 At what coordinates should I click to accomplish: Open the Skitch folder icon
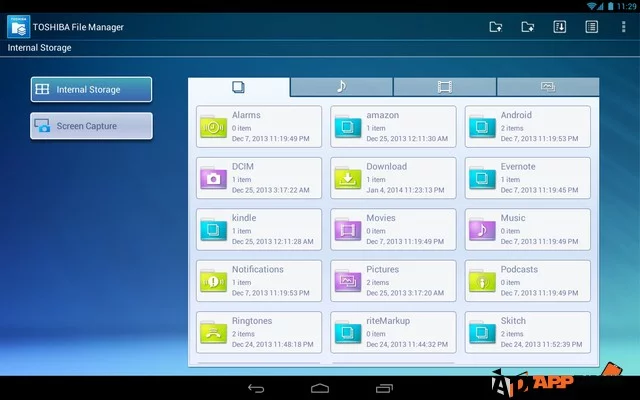pos(482,333)
